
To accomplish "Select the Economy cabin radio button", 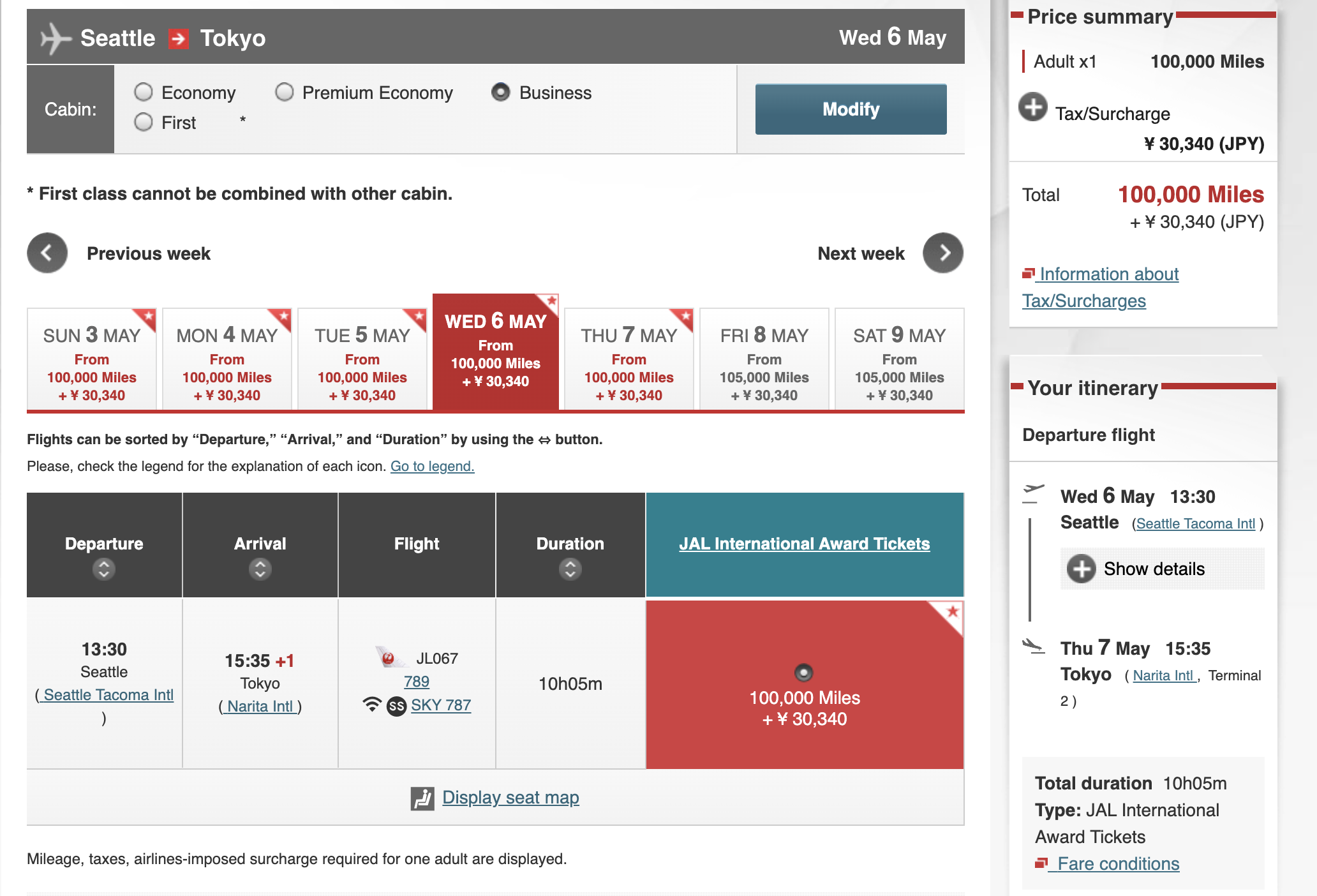I will 144,93.
